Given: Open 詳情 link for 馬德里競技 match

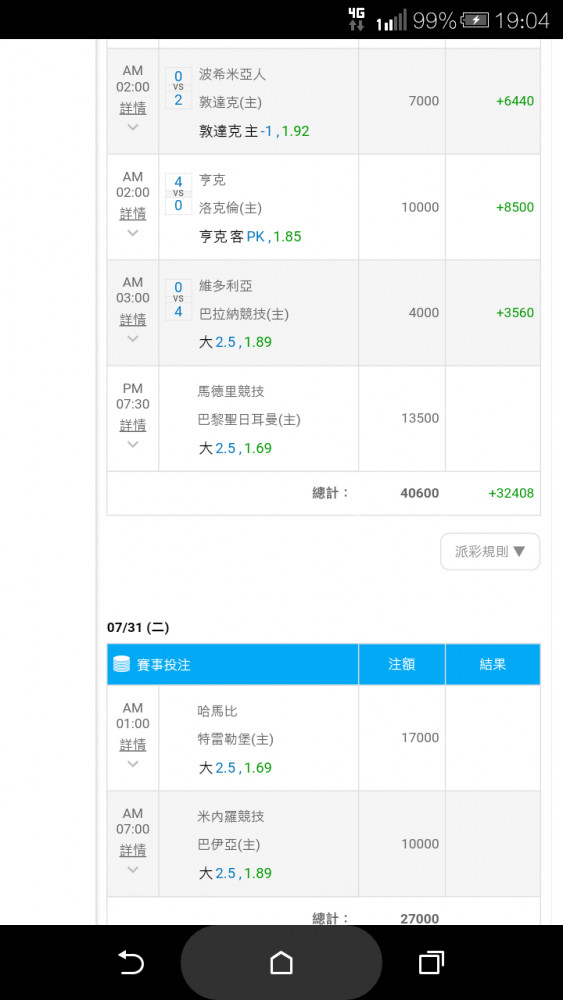Looking at the screenshot, I should point(133,425).
